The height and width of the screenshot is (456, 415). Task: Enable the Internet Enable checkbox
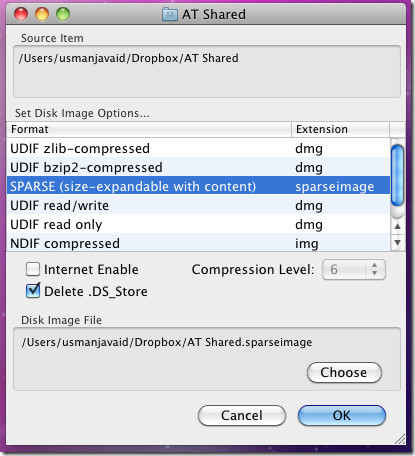click(33, 269)
